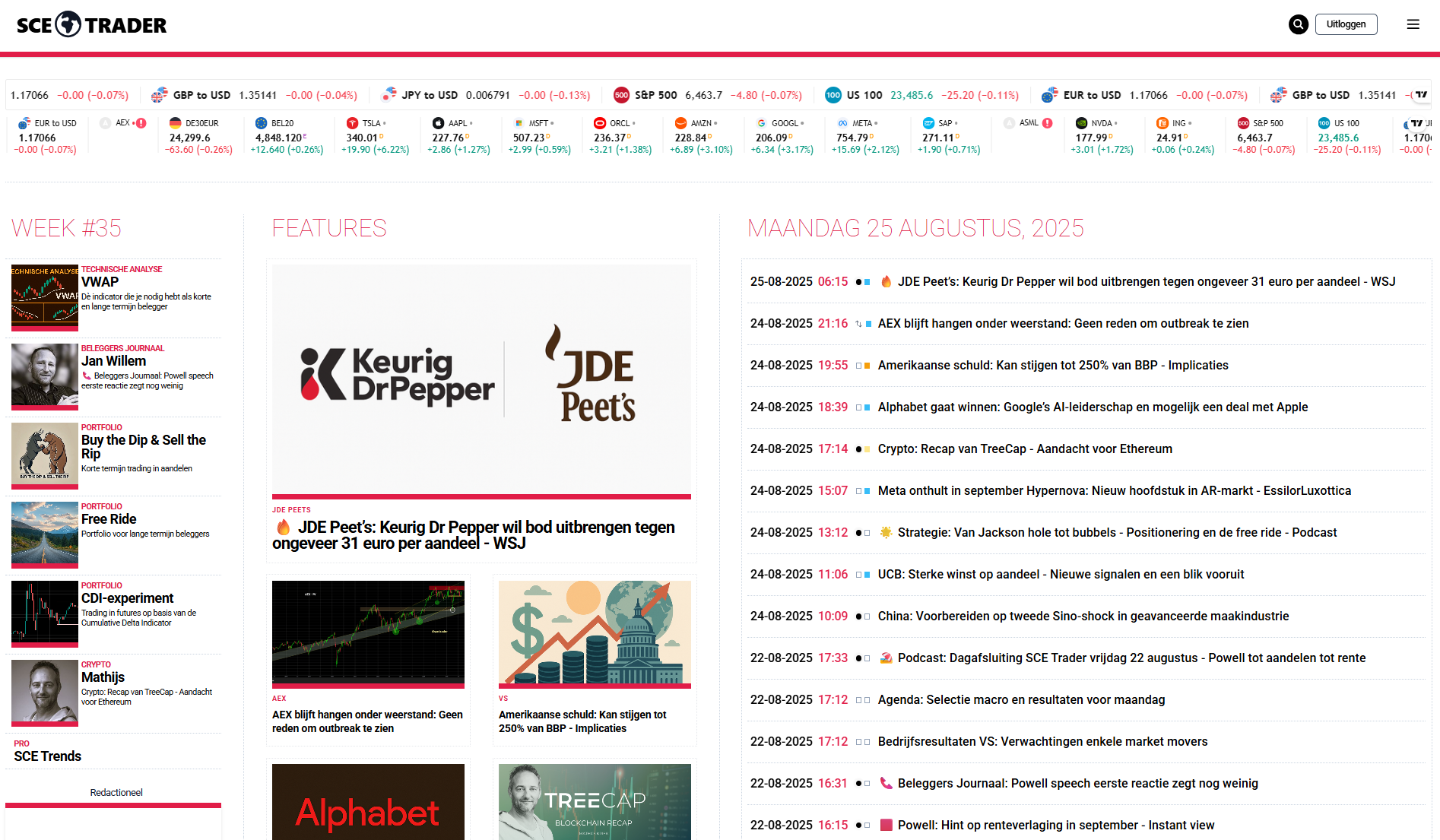Screen dimensions: 1440x840
Task: Click the ORCL ticker logo
Action: 600,123
